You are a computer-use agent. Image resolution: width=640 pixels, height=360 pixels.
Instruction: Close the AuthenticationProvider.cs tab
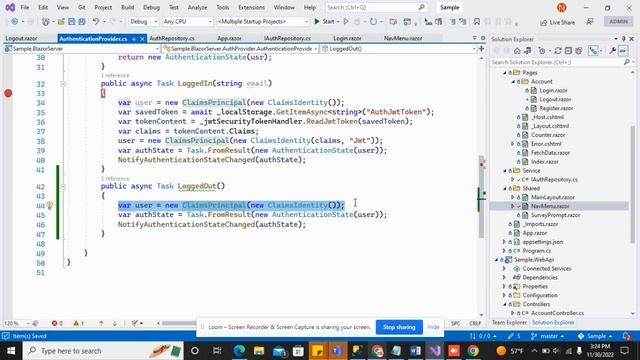142,39
